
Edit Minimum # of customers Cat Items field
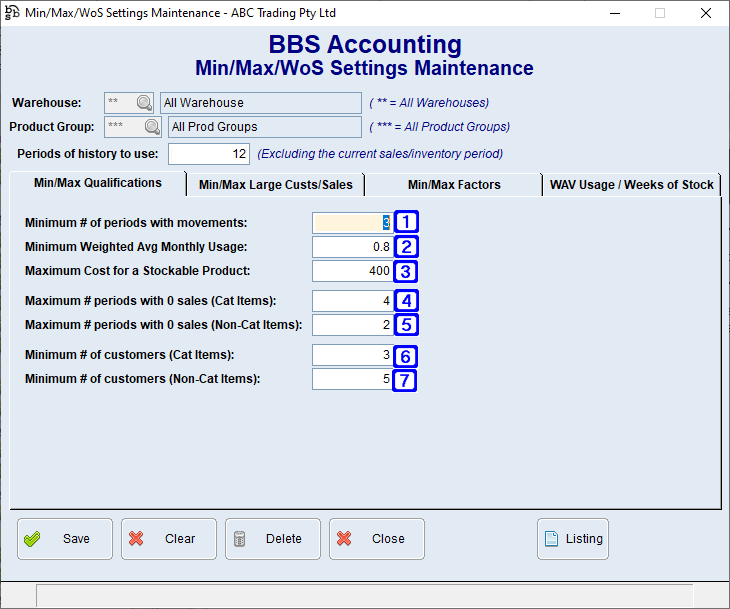(x=353, y=355)
